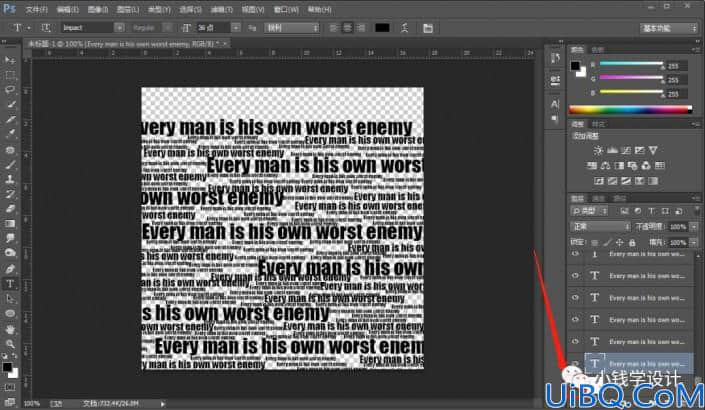Open the File menu
Viewport: 705px width, 410px height.
(x=36, y=9)
